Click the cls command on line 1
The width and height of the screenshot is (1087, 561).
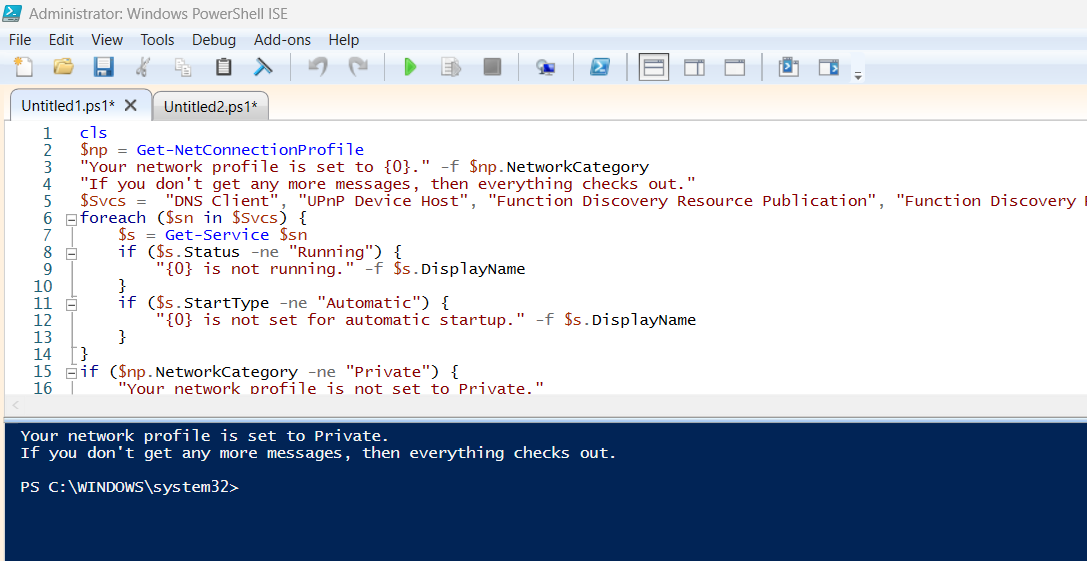pyautogui.click(x=94, y=133)
